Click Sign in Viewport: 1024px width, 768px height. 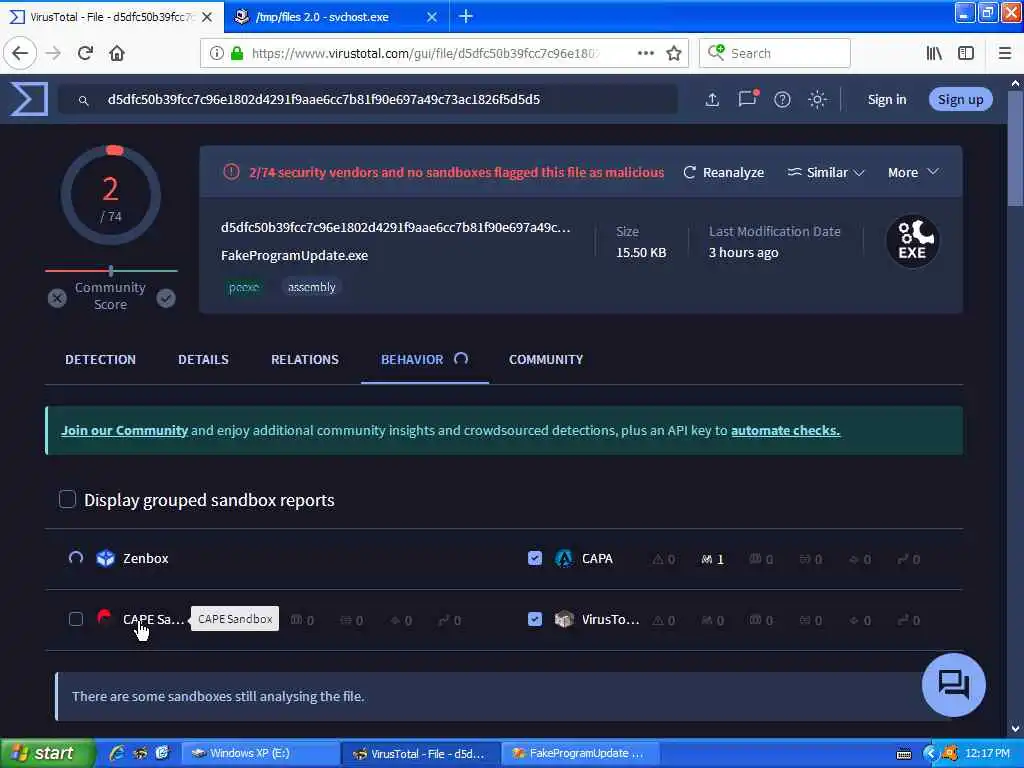[887, 99]
